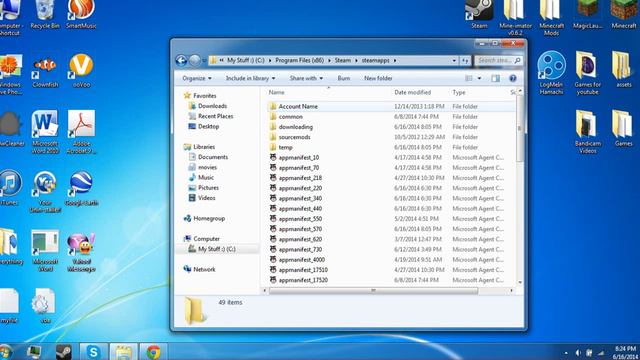Select Downloads in Favorites

coord(212,106)
